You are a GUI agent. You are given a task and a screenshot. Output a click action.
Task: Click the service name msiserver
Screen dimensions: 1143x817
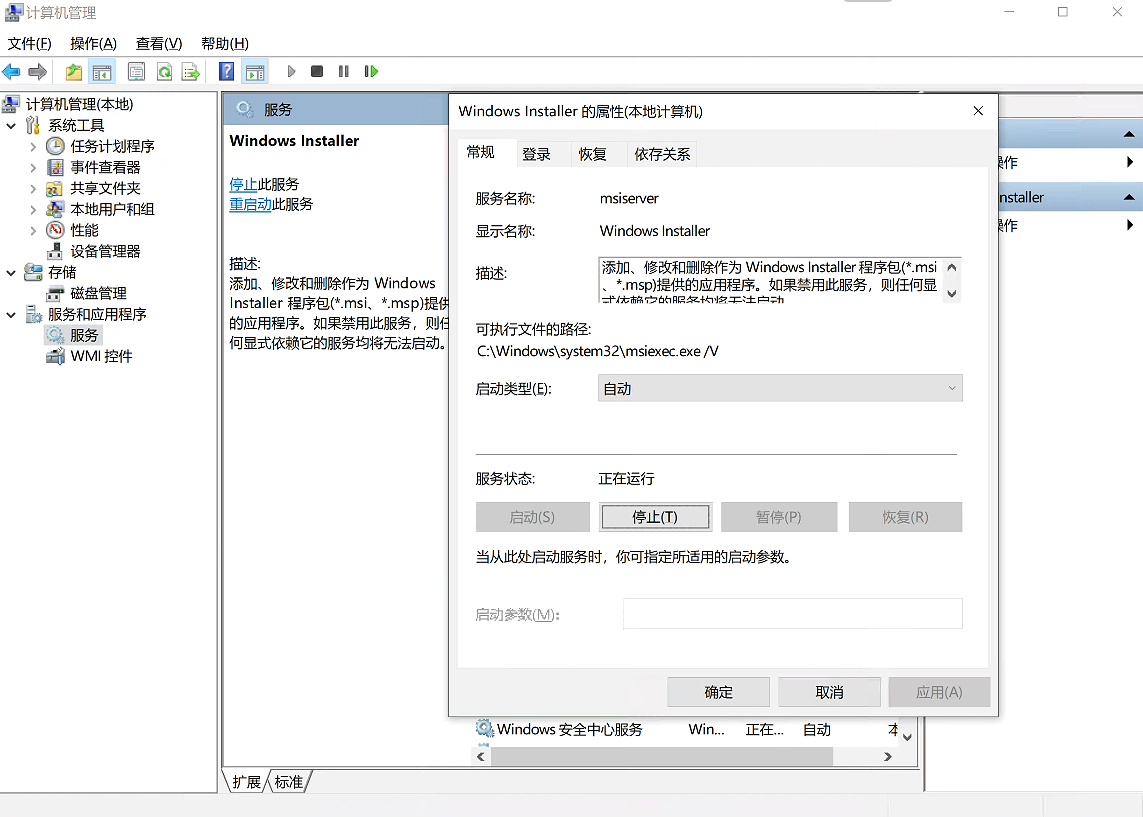[x=629, y=198]
